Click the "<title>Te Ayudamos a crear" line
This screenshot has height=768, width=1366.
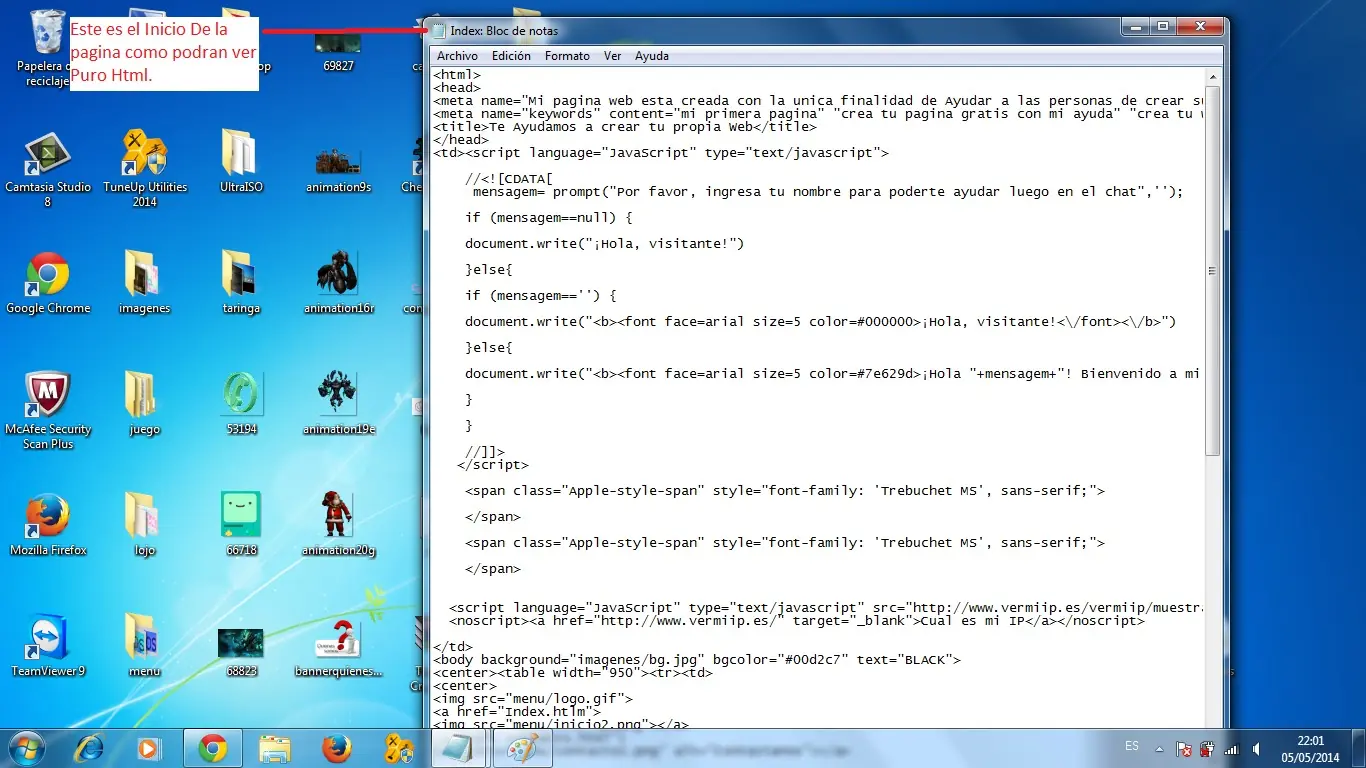pyautogui.click(x=624, y=127)
